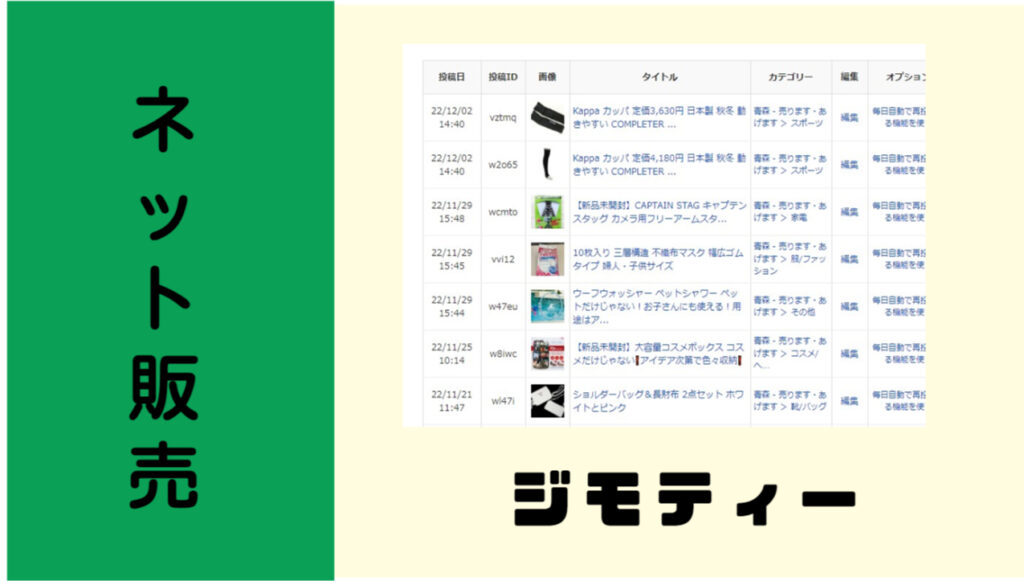Click the date 22/11/21 11:47

click(x=452, y=401)
